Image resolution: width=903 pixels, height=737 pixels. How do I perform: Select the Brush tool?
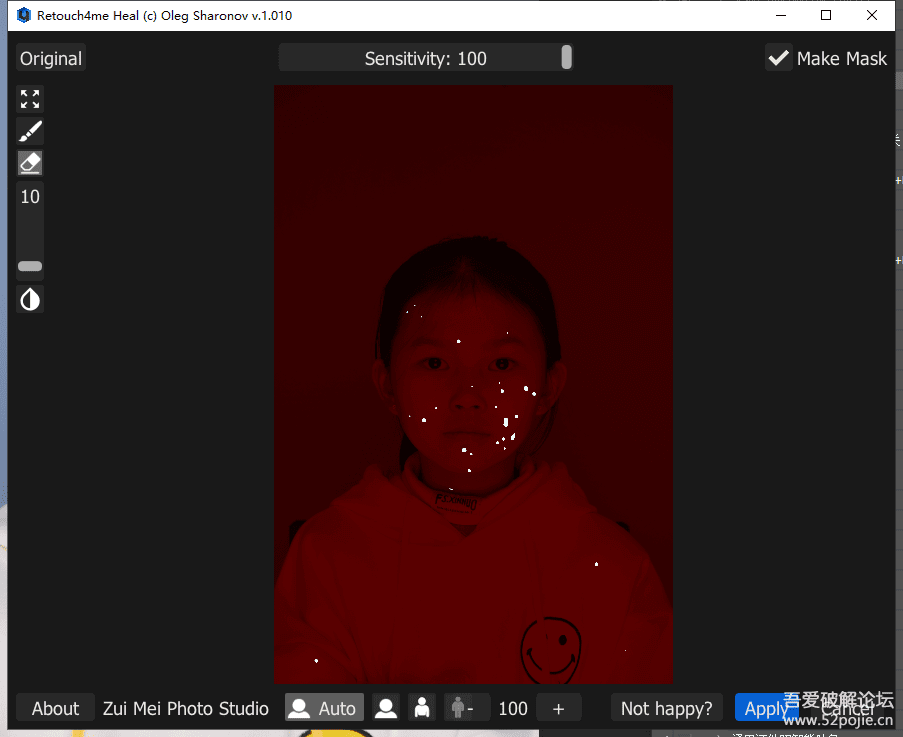(30, 131)
